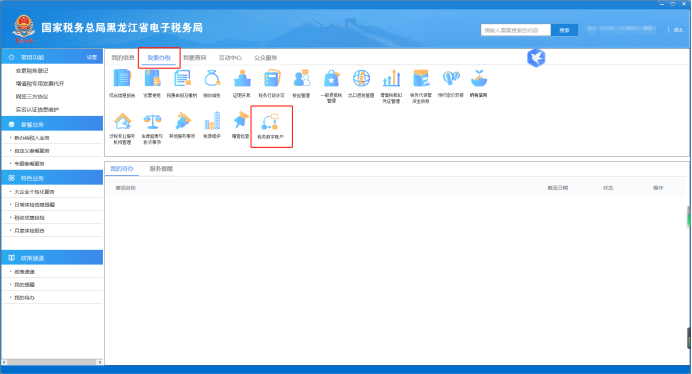Open 税收减免 money bag icon
692x374 pixels.
coord(212,79)
